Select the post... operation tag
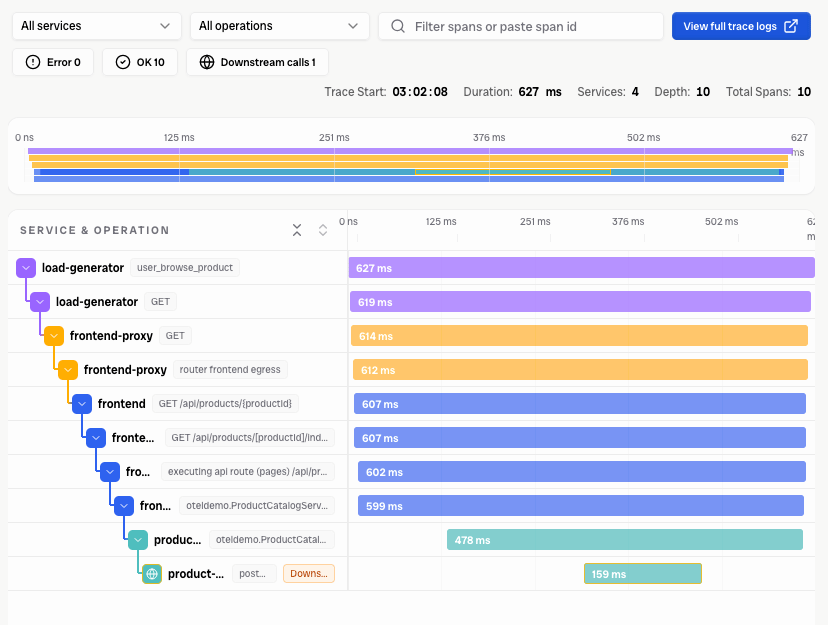This screenshot has height=625, width=828. point(254,573)
